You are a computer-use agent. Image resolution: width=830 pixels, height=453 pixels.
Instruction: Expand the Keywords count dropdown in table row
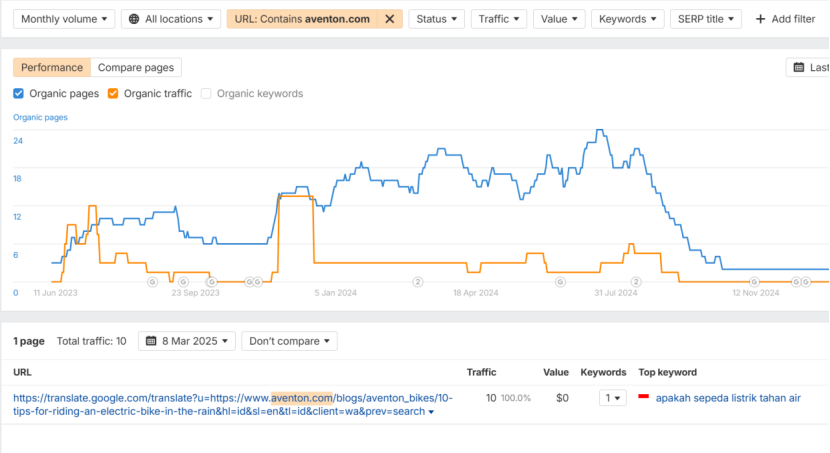pyautogui.click(x=611, y=398)
